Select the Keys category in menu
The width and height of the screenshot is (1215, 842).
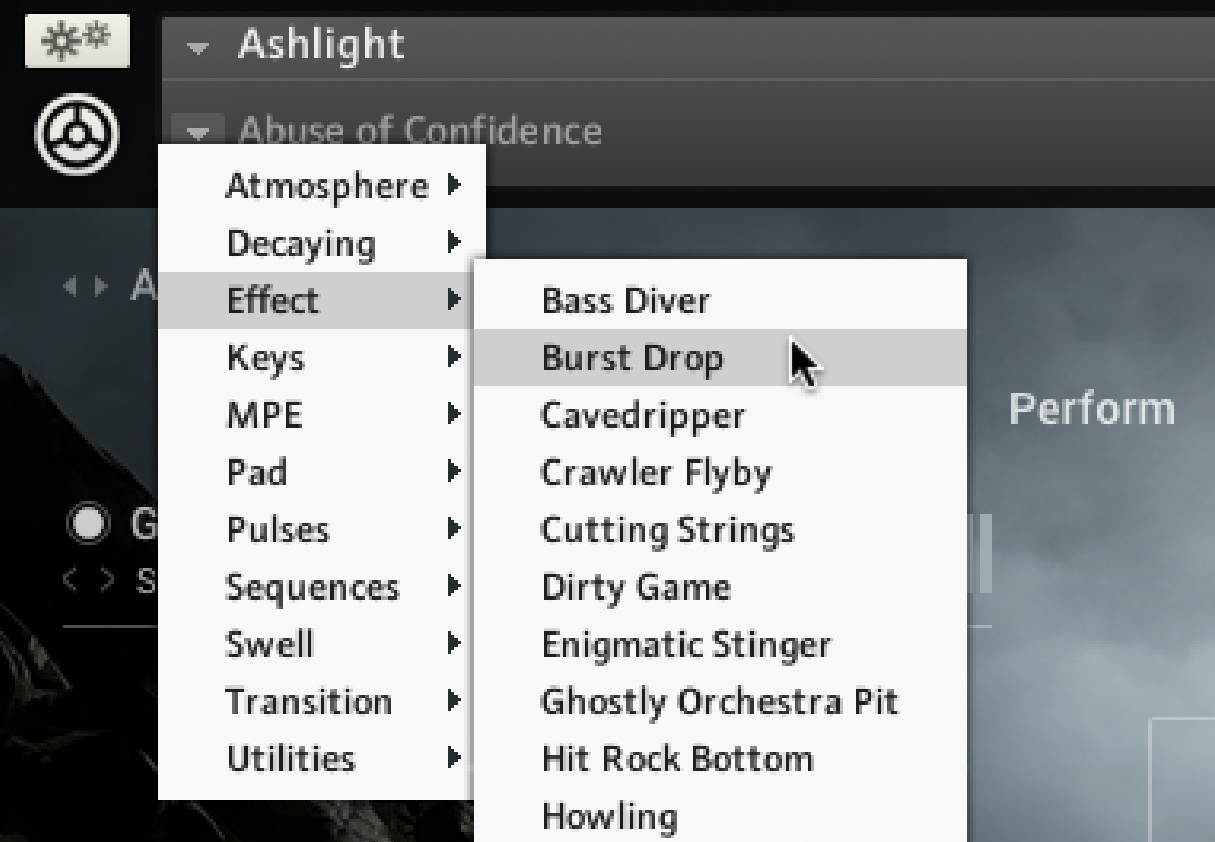click(x=266, y=357)
